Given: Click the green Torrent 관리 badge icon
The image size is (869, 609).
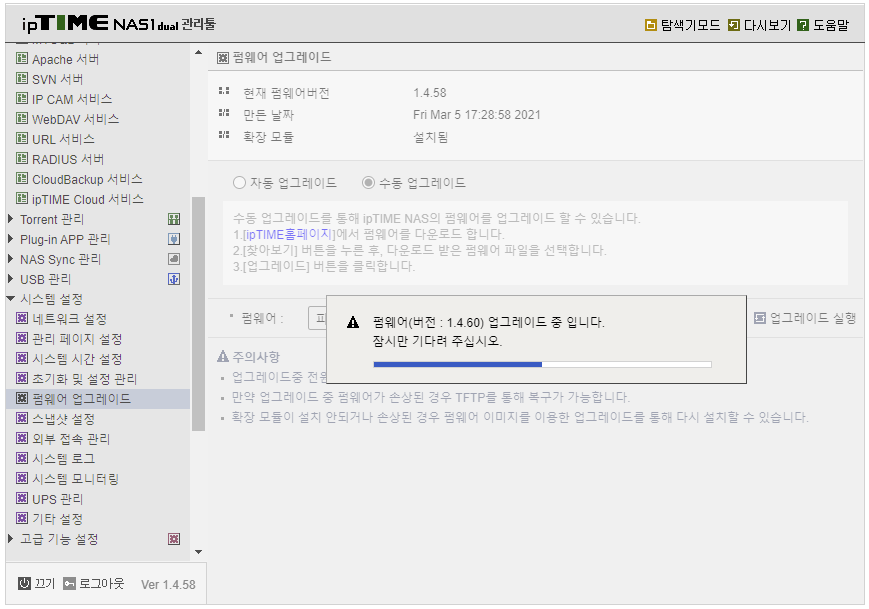Looking at the screenshot, I should (174, 219).
